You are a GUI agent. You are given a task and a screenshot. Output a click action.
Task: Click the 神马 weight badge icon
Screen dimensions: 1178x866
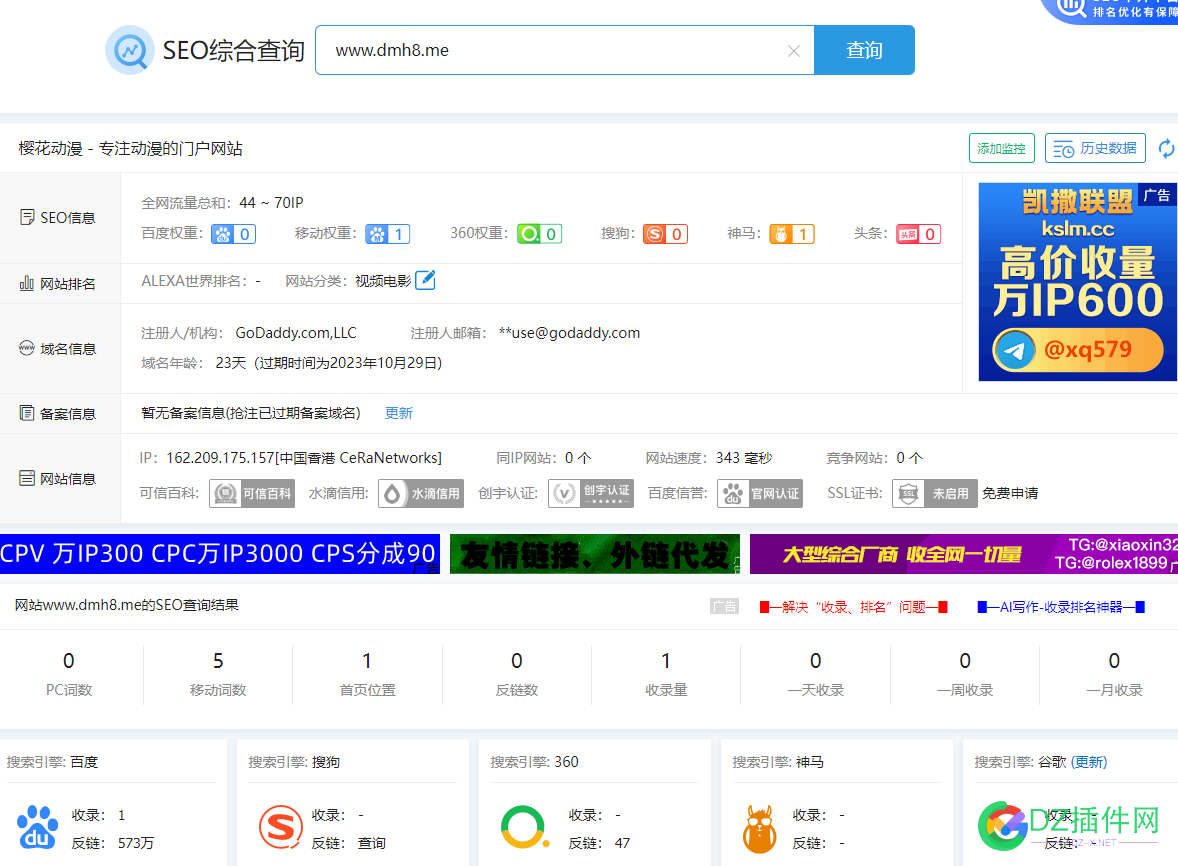point(792,234)
